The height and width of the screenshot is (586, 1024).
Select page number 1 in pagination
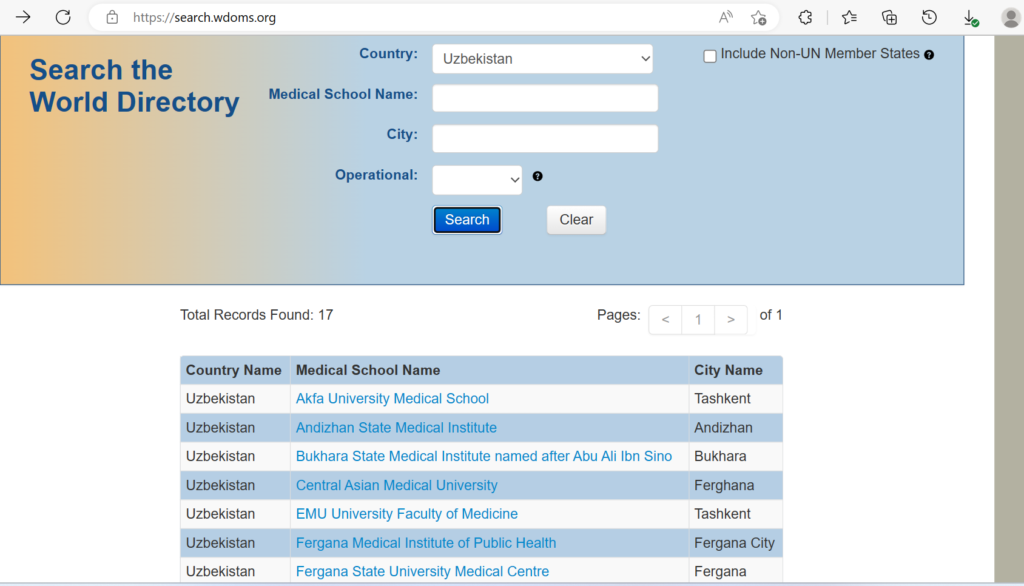click(698, 319)
